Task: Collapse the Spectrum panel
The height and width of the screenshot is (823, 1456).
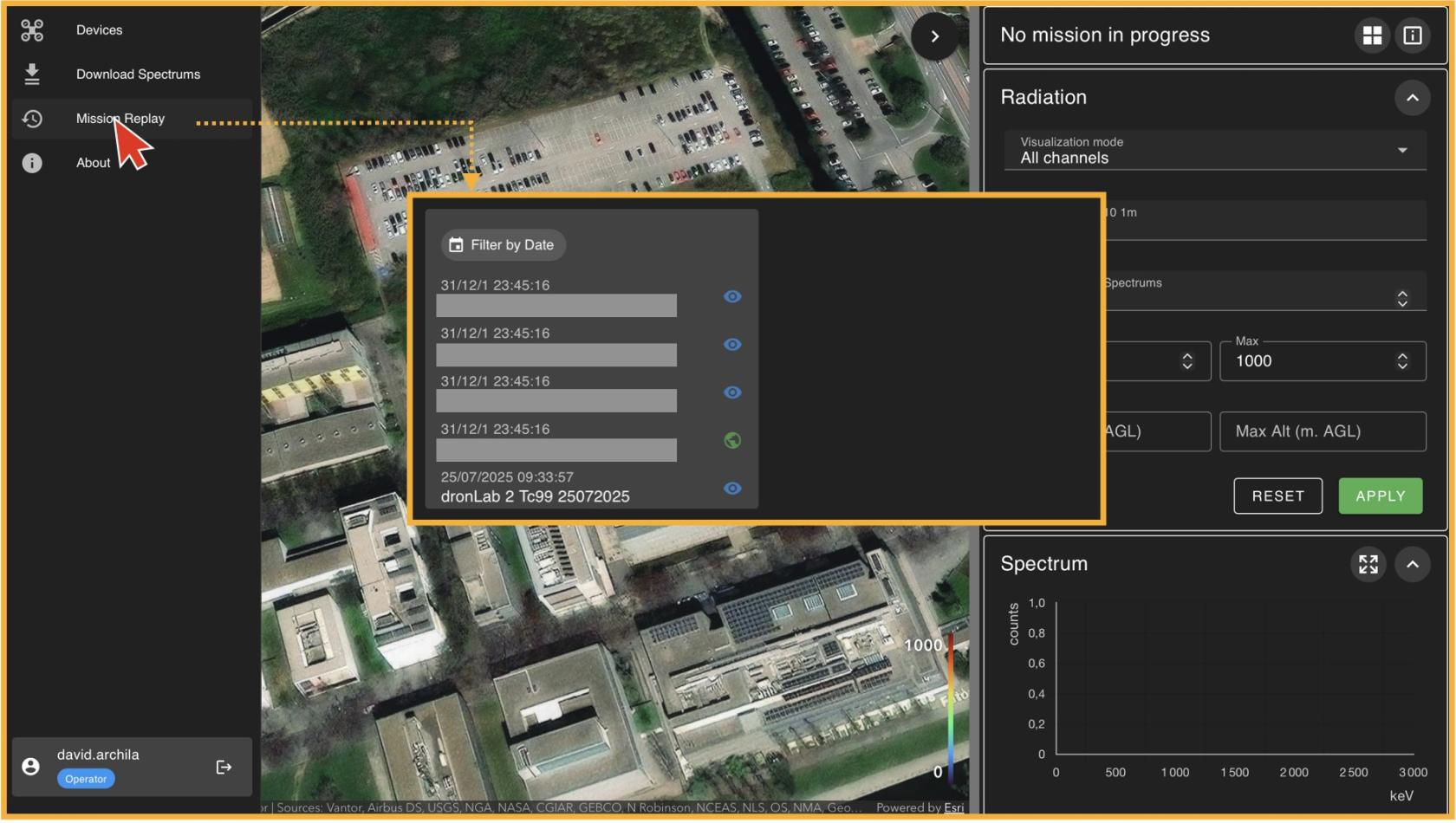Action: pyautogui.click(x=1413, y=565)
